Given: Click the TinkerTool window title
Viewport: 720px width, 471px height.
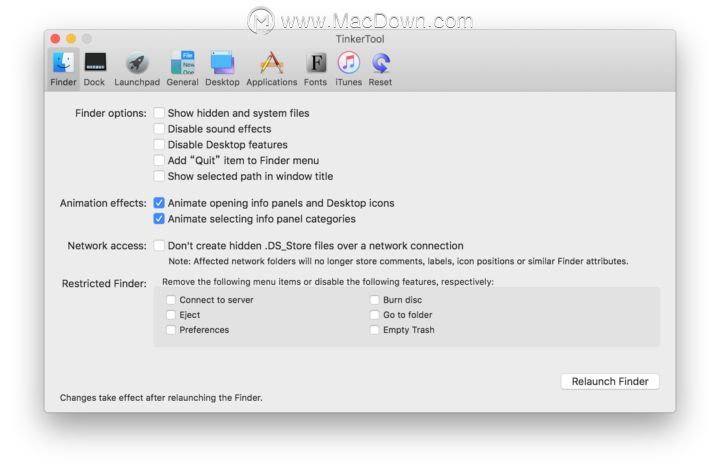Looking at the screenshot, I should 360,39.
